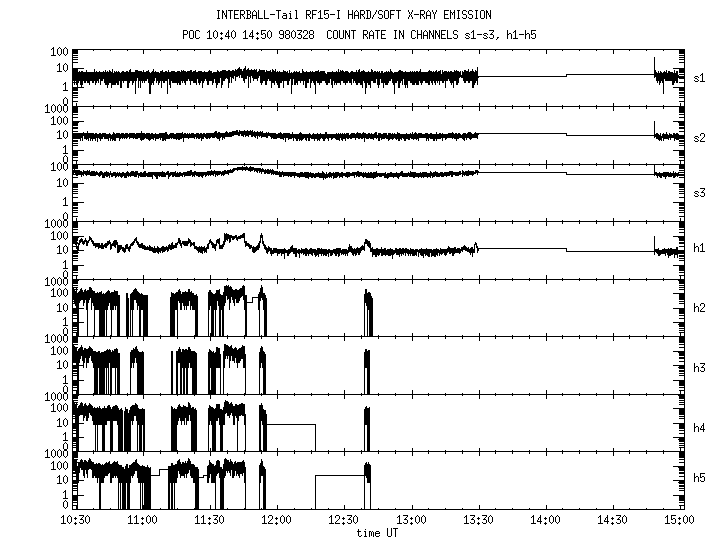Click the 13:30 time axis tick label

pyautogui.click(x=478, y=520)
